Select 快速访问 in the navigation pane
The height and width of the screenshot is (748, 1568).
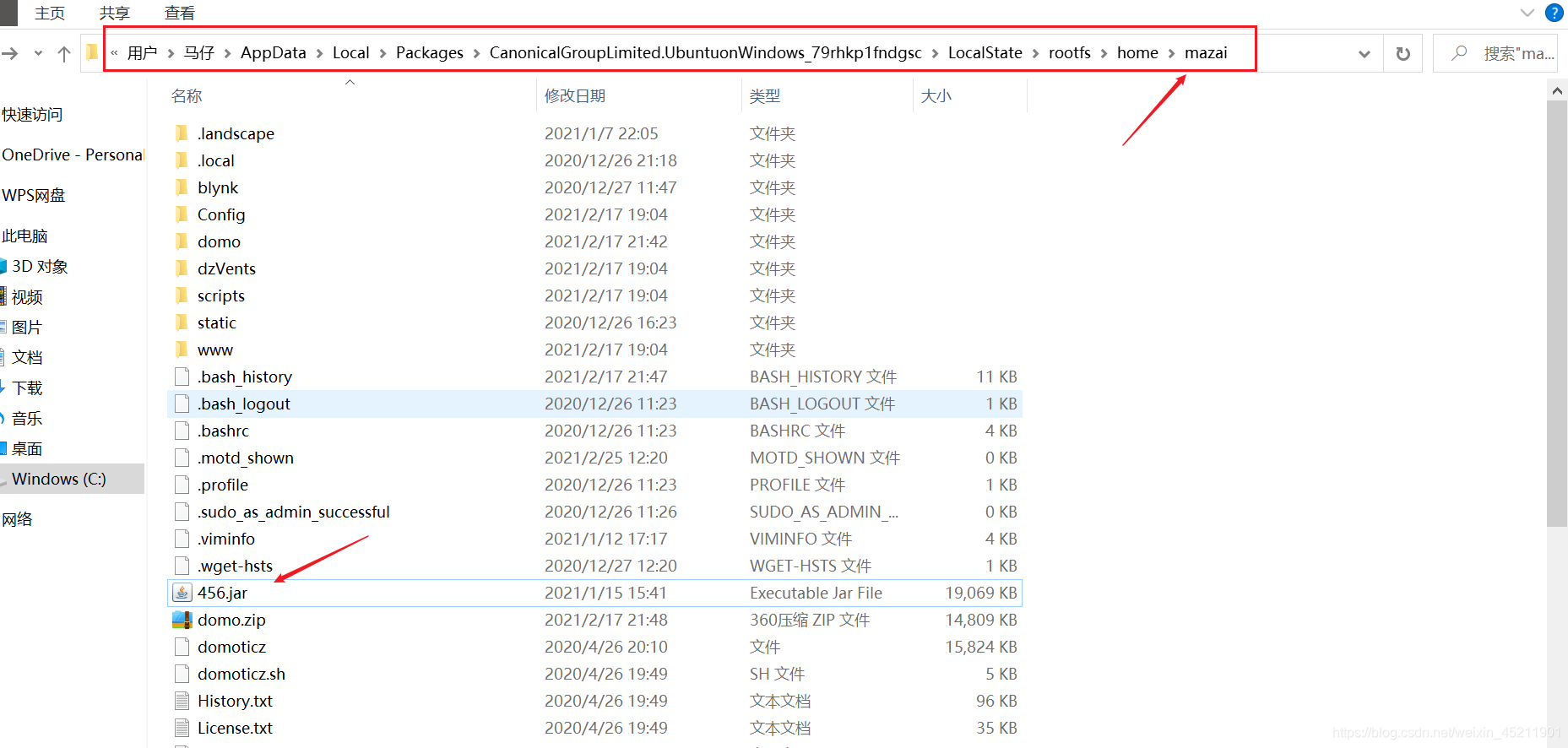pyautogui.click(x=32, y=115)
